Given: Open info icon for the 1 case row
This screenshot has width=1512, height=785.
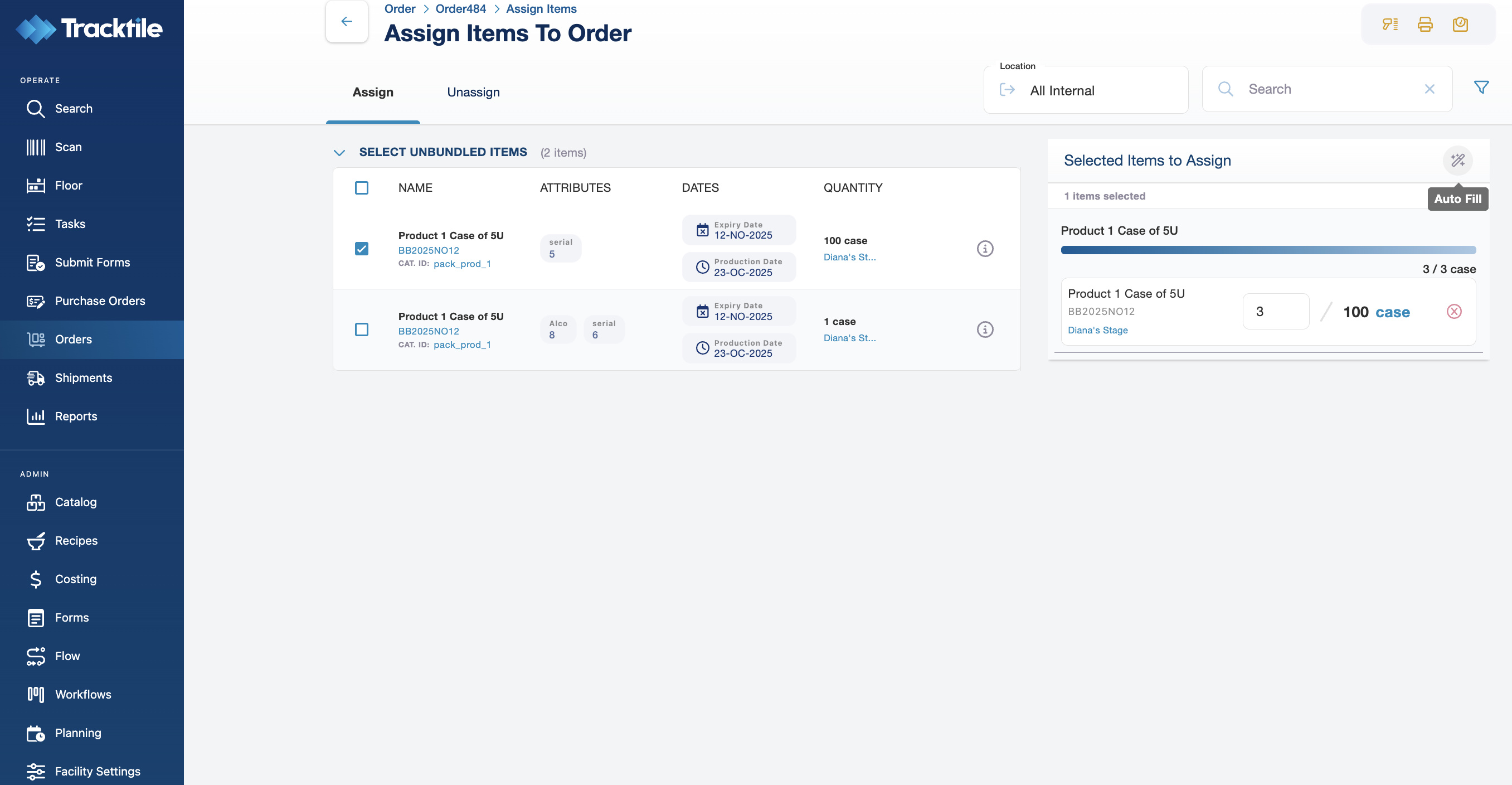Looking at the screenshot, I should click(985, 330).
